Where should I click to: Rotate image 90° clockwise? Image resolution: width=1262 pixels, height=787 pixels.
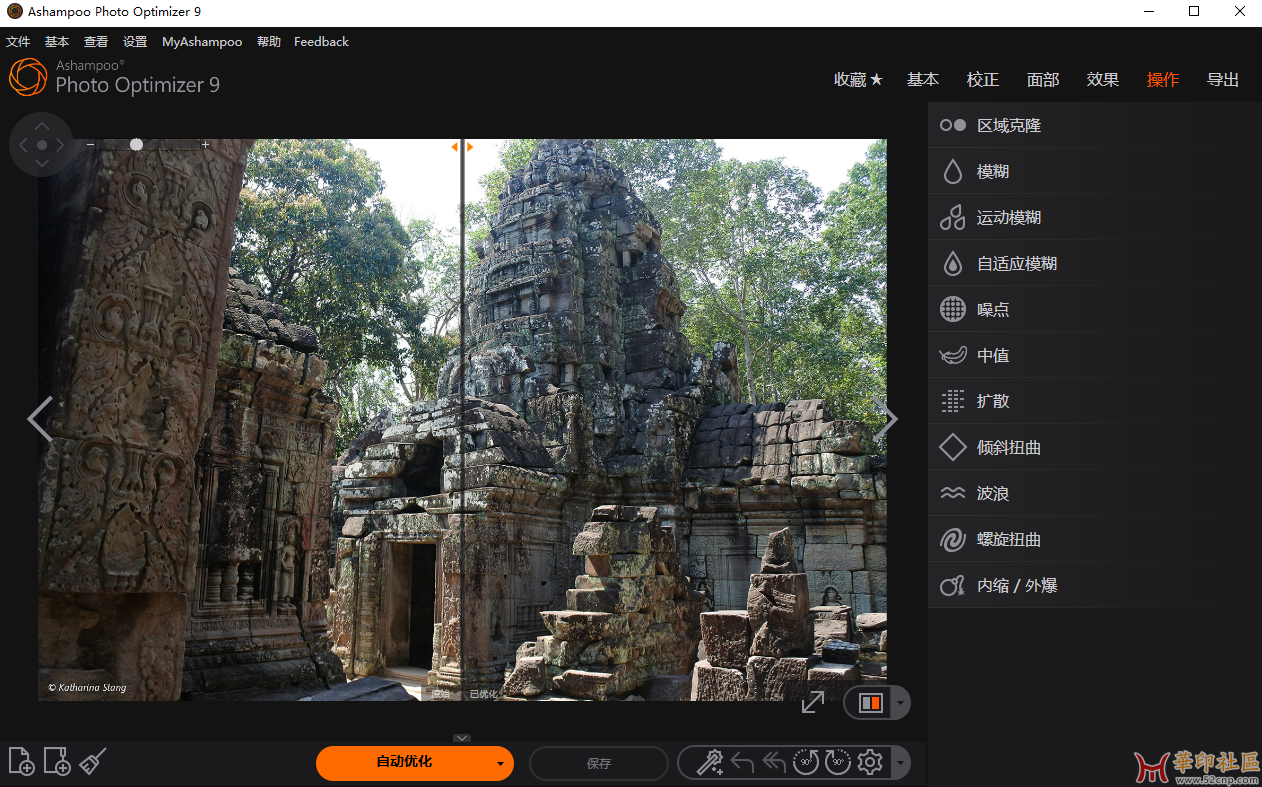(838, 763)
